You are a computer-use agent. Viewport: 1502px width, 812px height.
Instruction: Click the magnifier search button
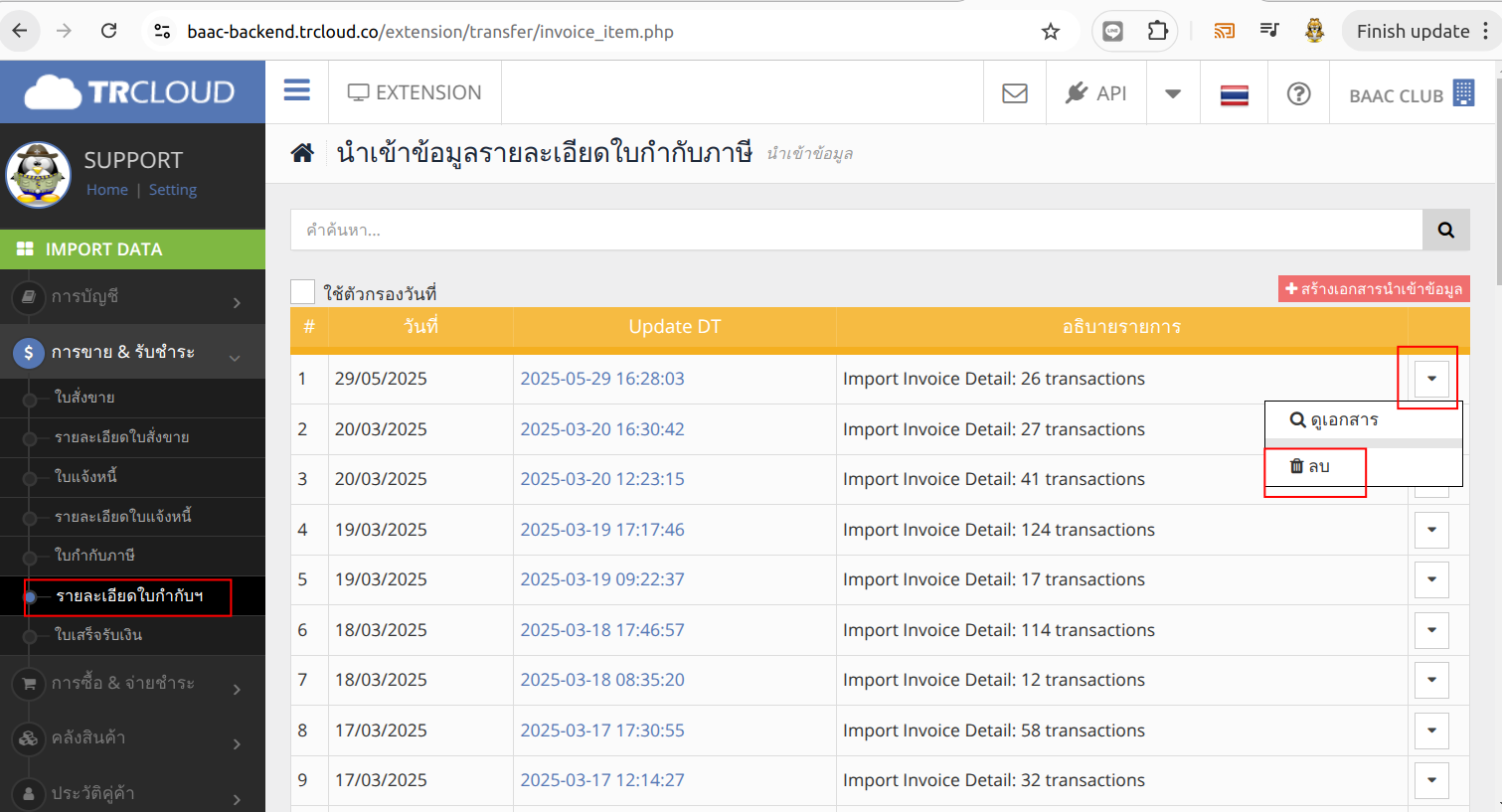pos(1446,230)
